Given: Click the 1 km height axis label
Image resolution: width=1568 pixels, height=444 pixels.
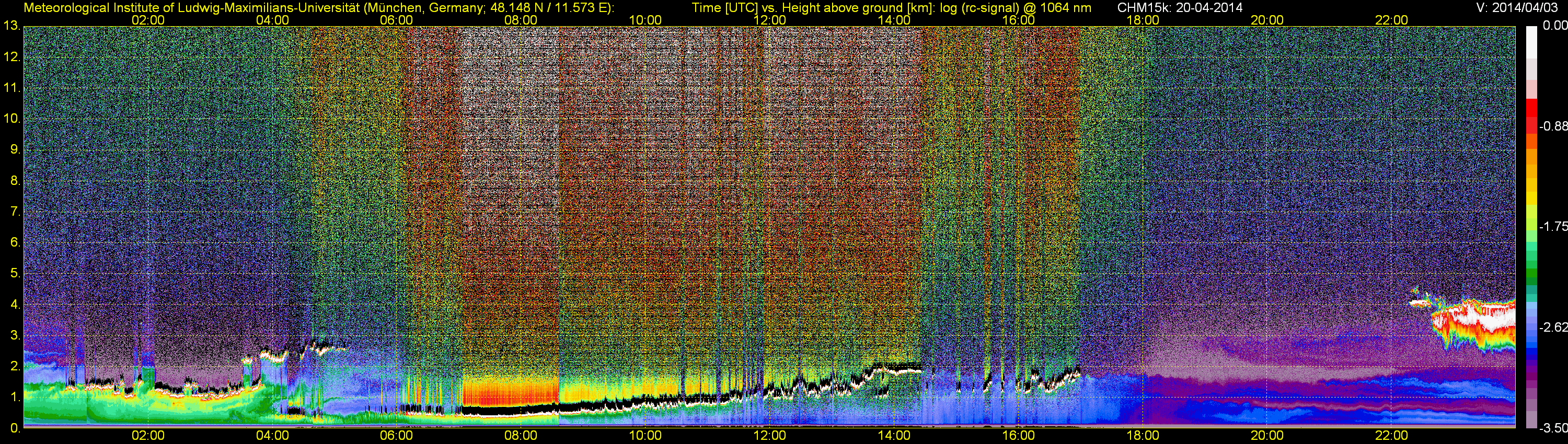Looking at the screenshot, I should pyautogui.click(x=15, y=396).
